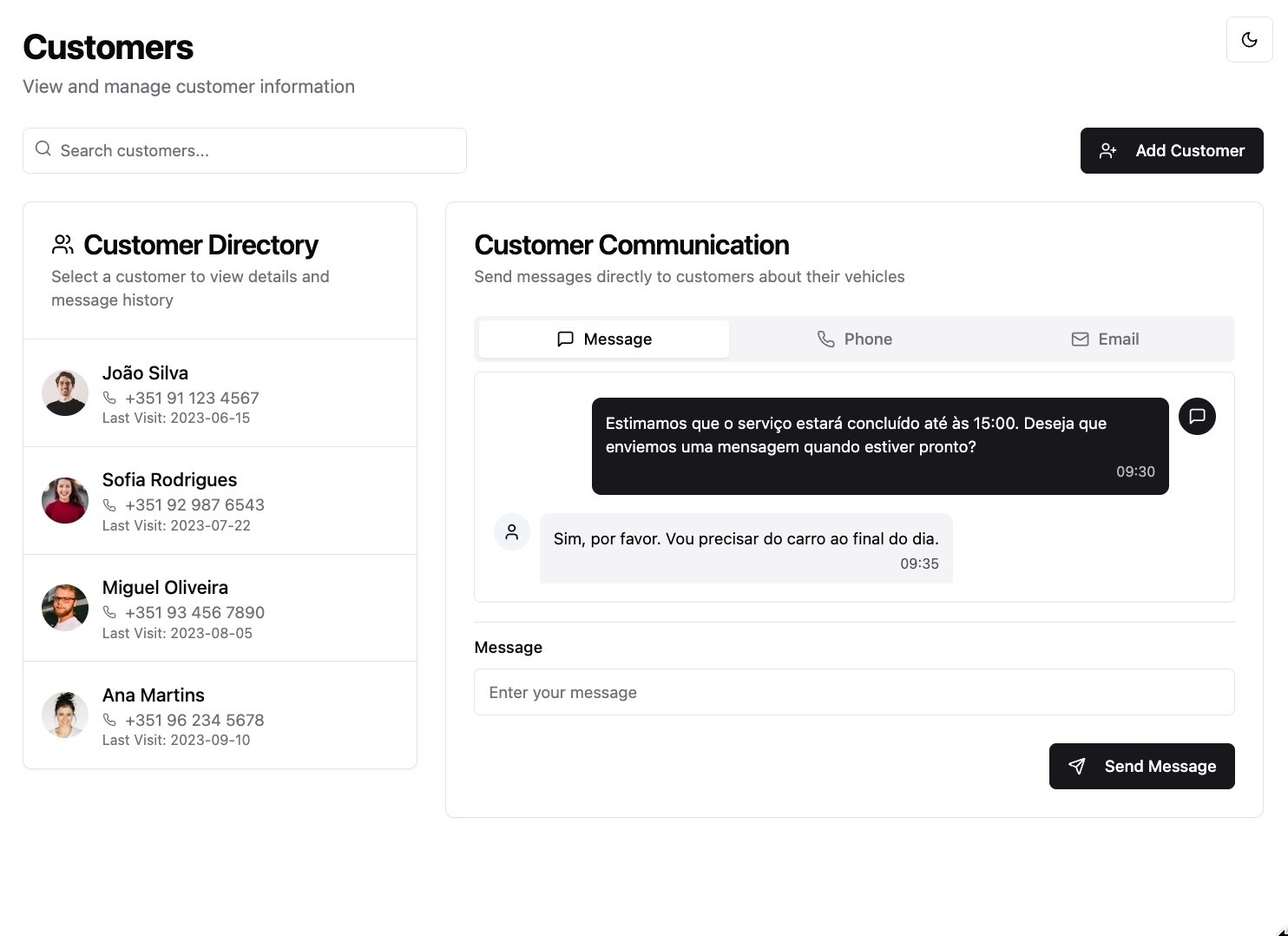The width and height of the screenshot is (1288, 936).
Task: Click phone icon beside +351 96 234 5678
Action: pos(109,720)
